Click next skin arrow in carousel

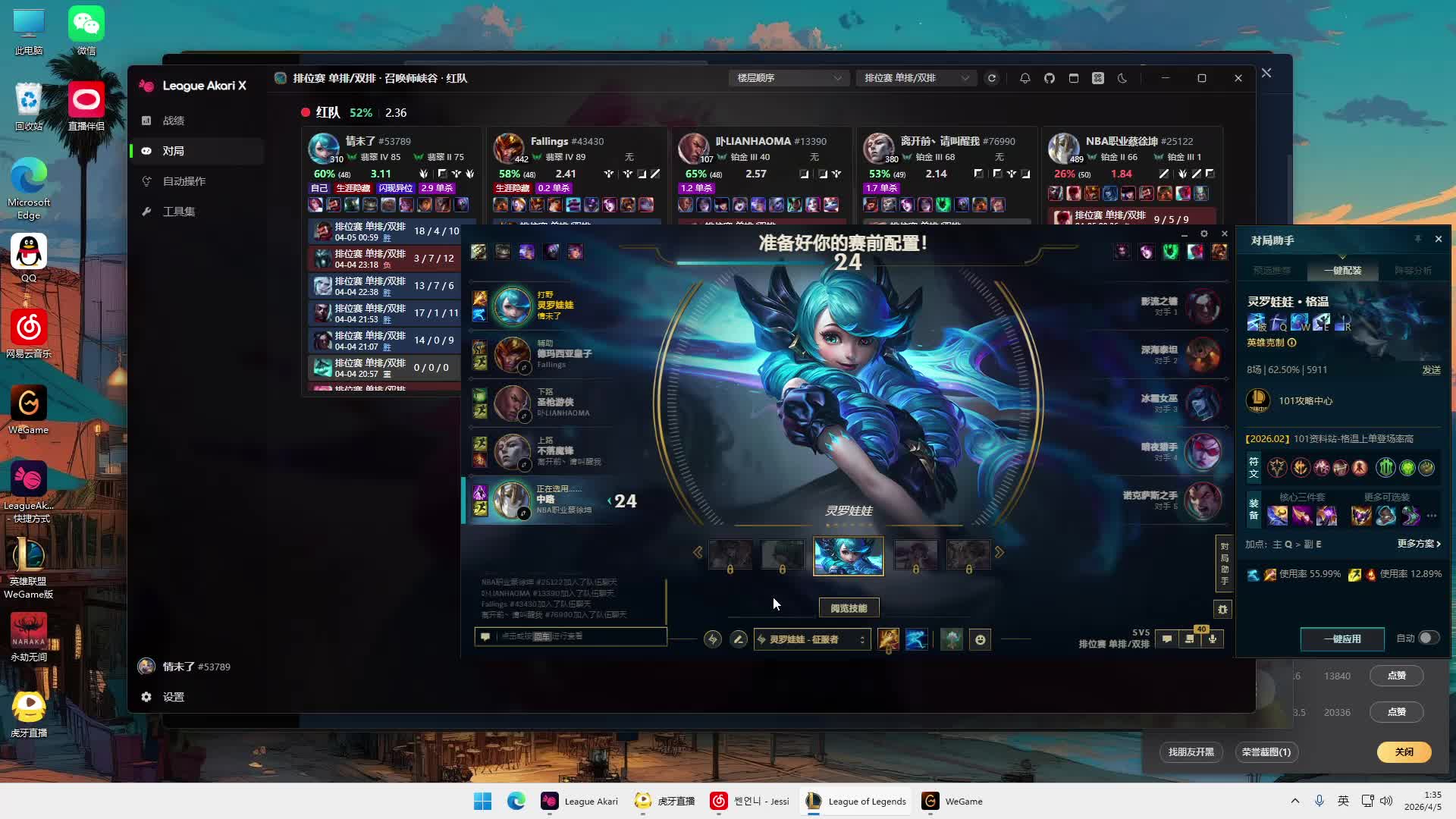[x=999, y=553]
